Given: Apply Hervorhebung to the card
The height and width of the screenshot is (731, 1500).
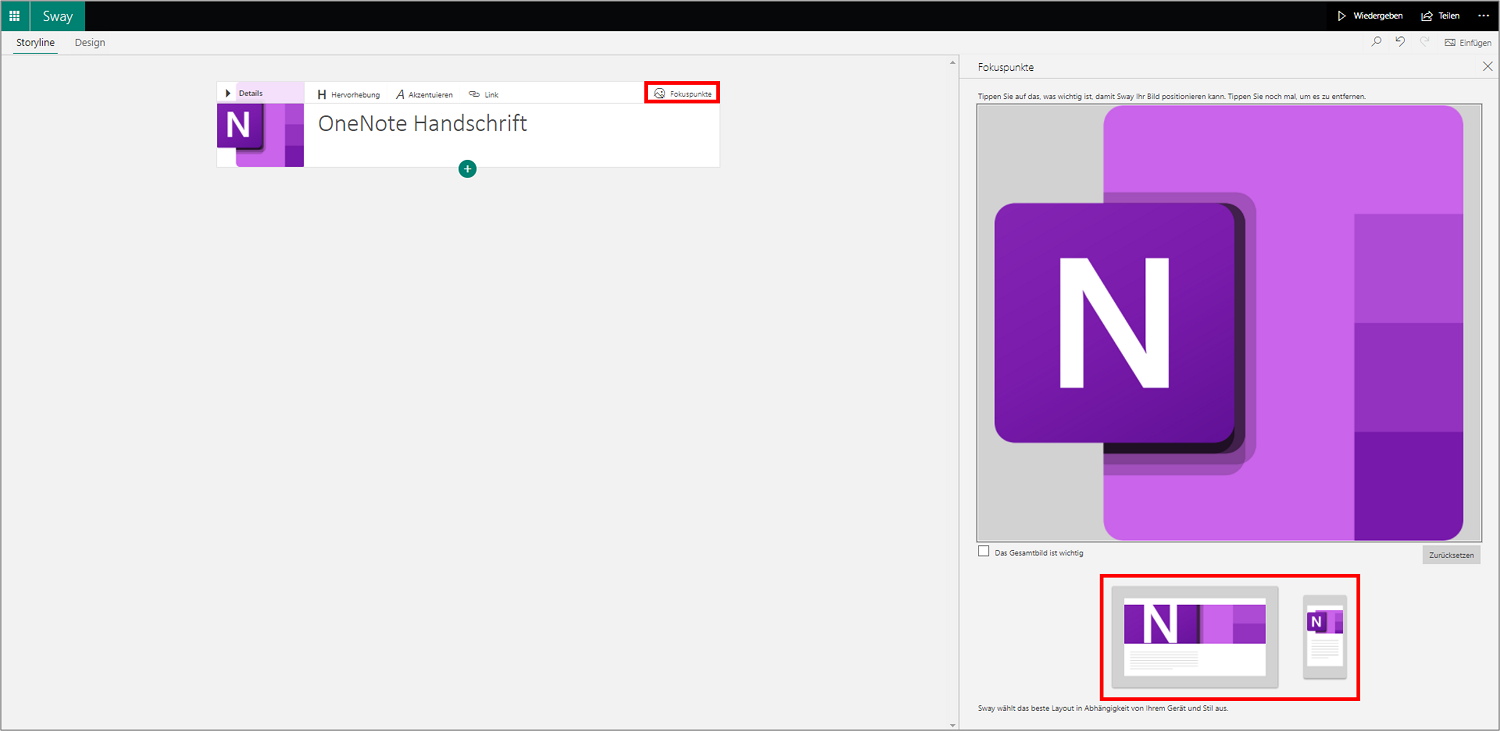Looking at the screenshot, I should click(x=348, y=94).
